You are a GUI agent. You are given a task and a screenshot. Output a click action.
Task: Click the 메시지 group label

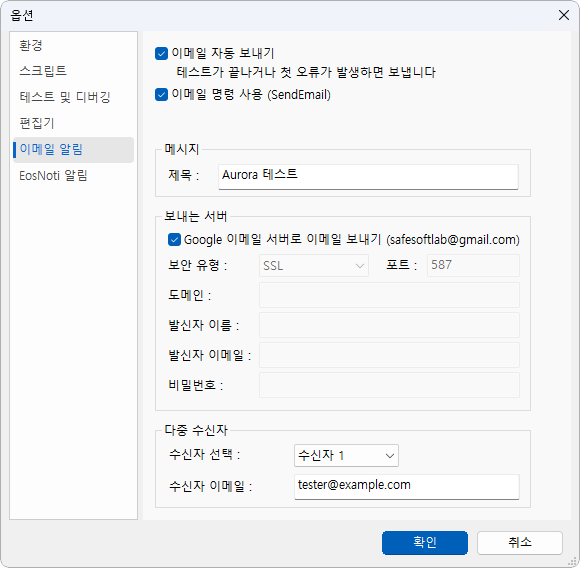pos(182,149)
